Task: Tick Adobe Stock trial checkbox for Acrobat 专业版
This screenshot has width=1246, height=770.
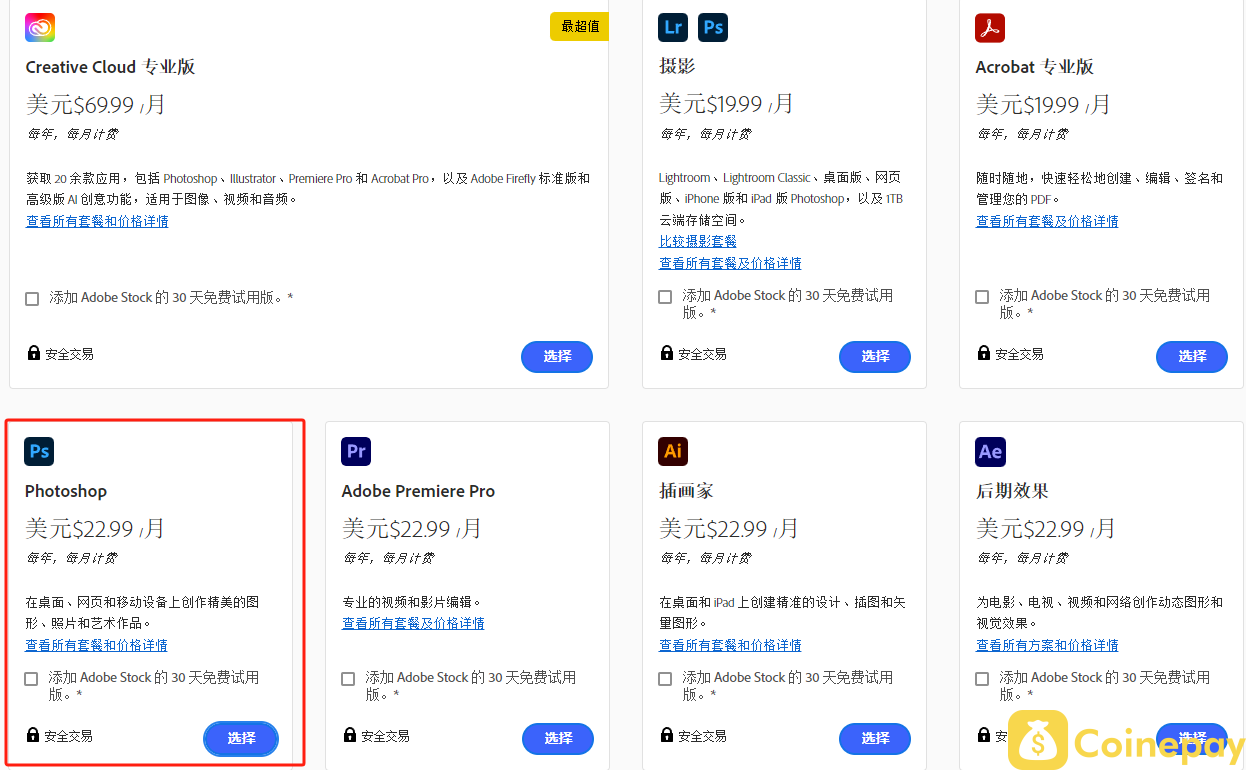Action: [x=982, y=297]
